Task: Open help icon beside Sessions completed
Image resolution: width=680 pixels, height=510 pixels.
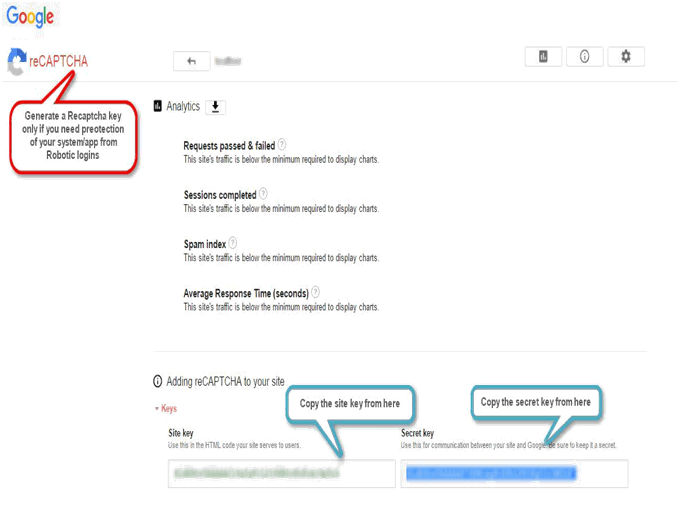Action: [x=263, y=193]
